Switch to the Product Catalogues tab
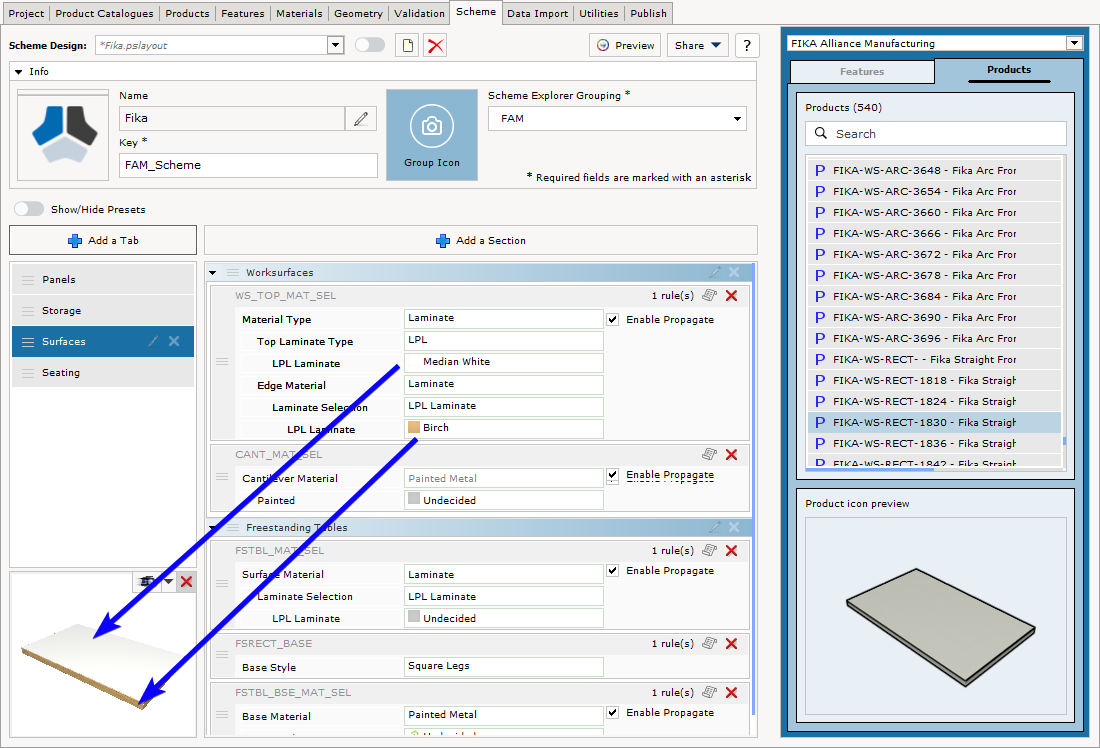 point(104,13)
